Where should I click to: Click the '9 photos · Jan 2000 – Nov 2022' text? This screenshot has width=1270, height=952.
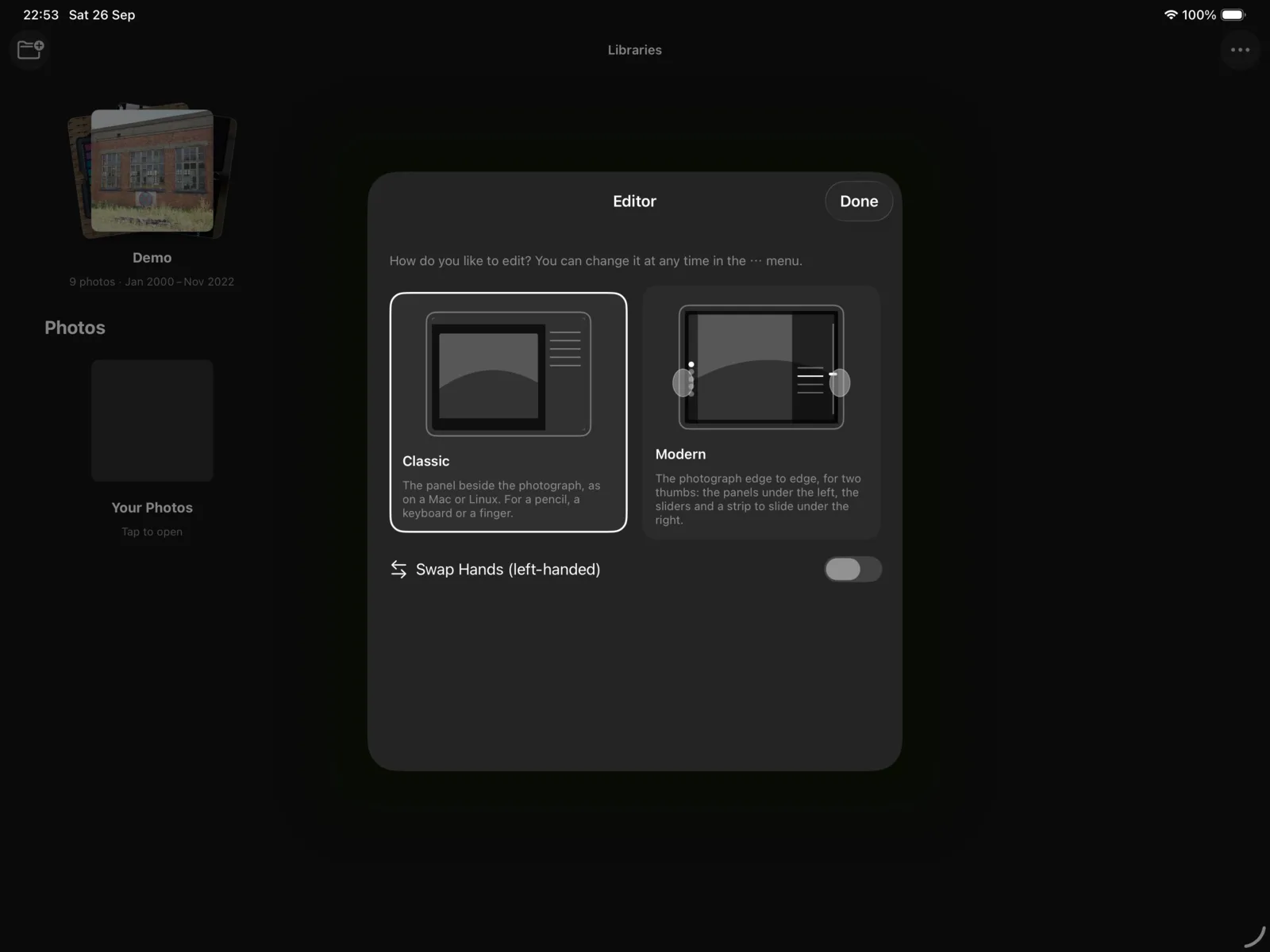152,282
